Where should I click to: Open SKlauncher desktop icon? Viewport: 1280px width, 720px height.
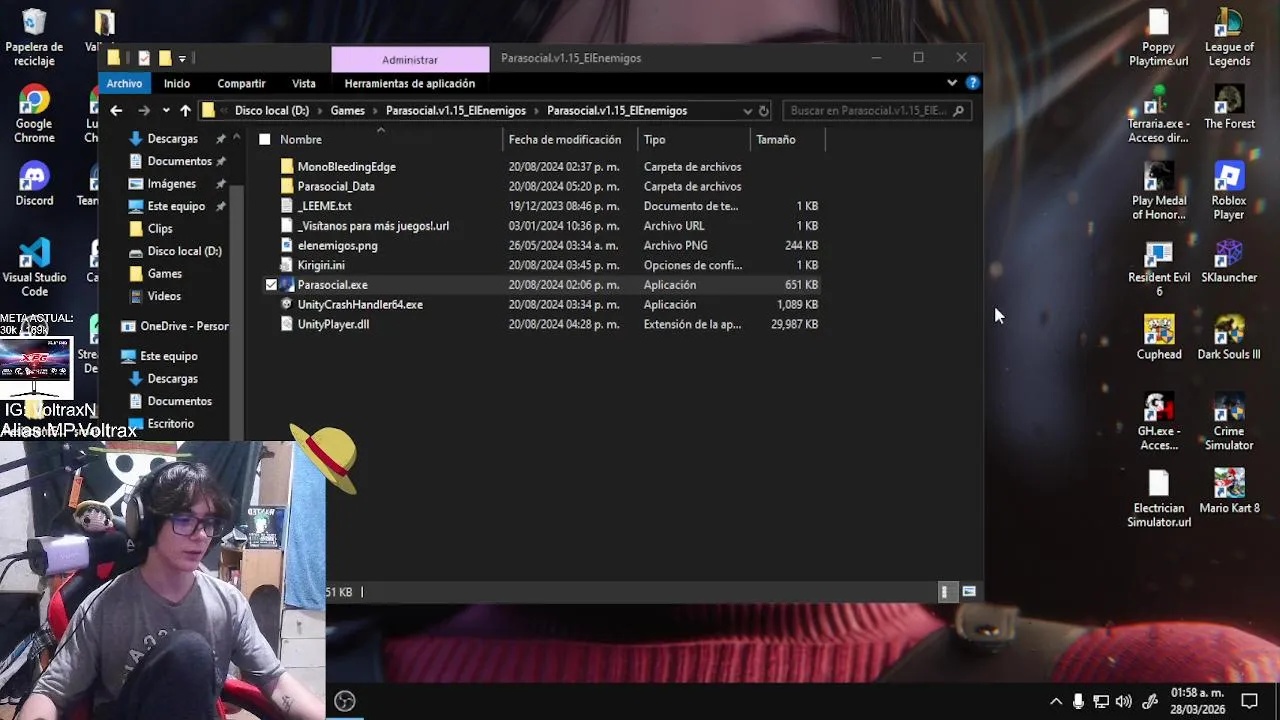[1228, 262]
